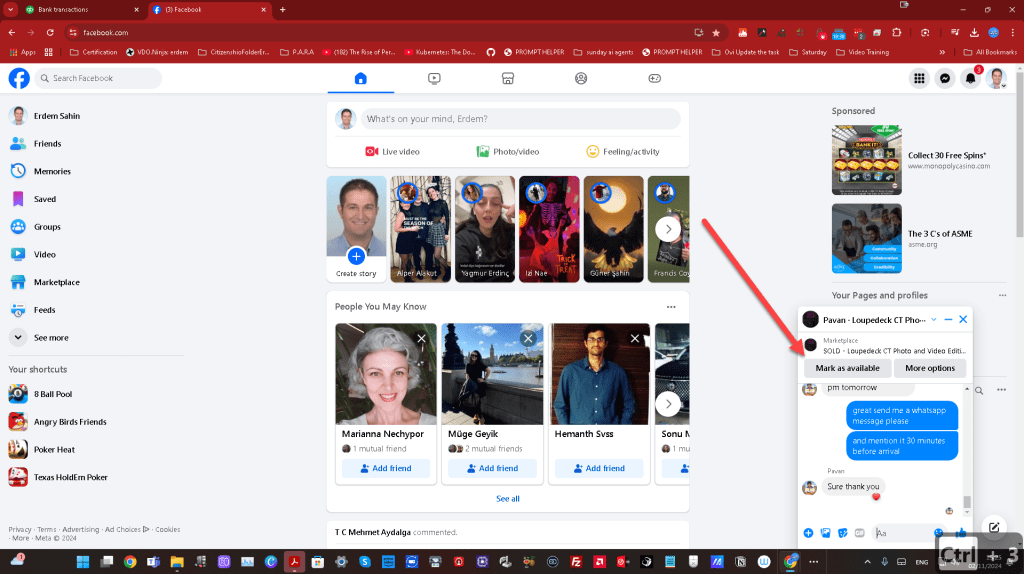
Task: Bookmark this page with star icon
Action: coord(716,33)
